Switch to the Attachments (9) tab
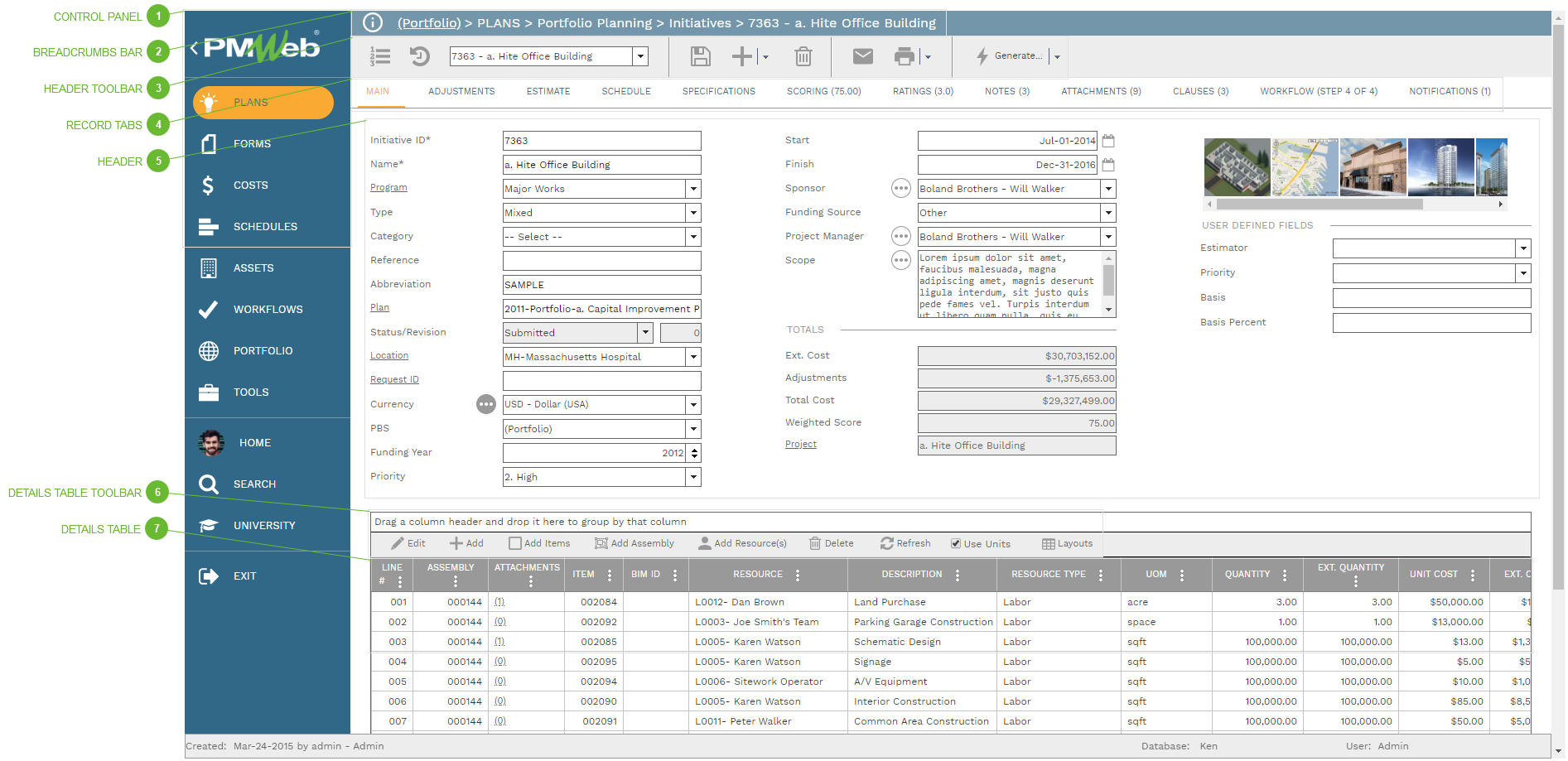Image resolution: width=1568 pixels, height=761 pixels. tap(1101, 92)
